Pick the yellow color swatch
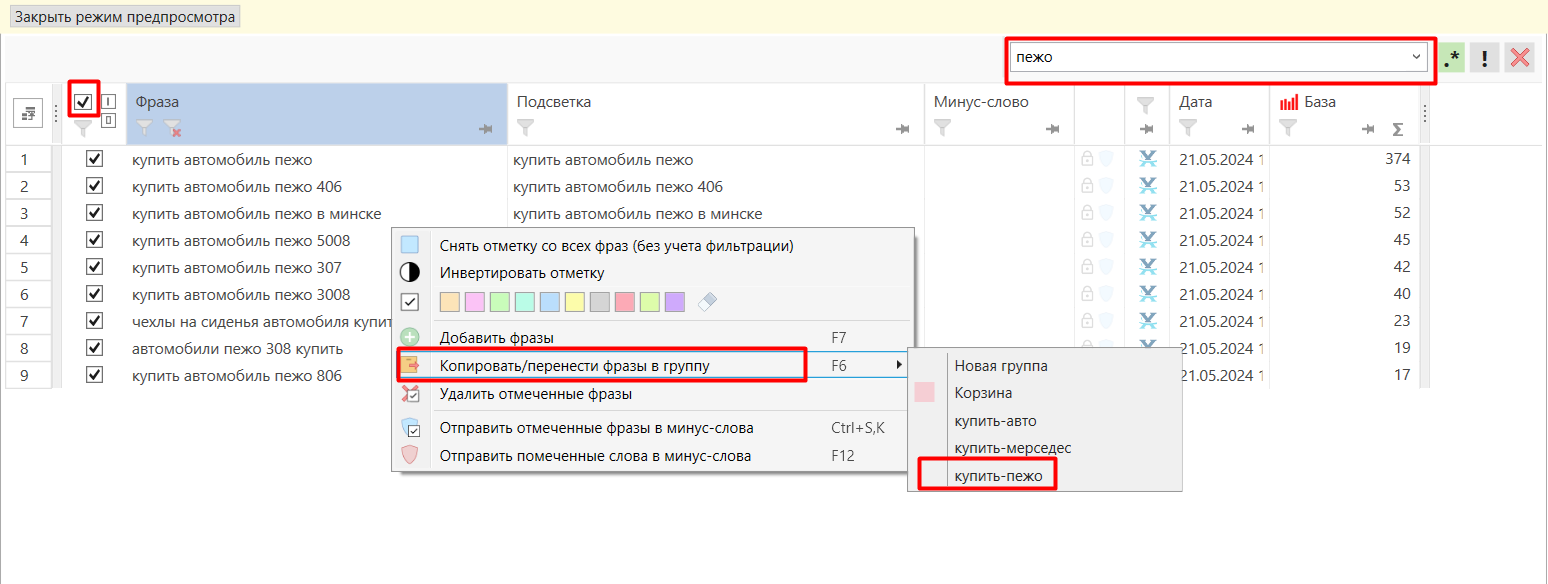This screenshot has height=584, width=1548. point(575,302)
